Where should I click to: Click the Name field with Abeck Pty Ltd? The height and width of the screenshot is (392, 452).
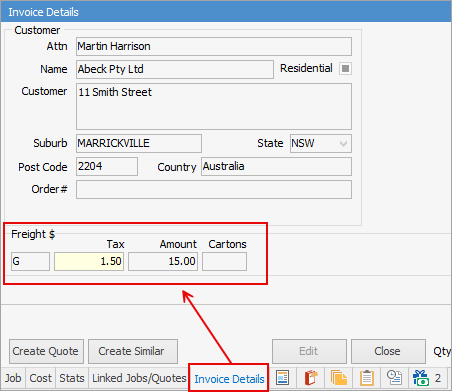tap(175, 69)
